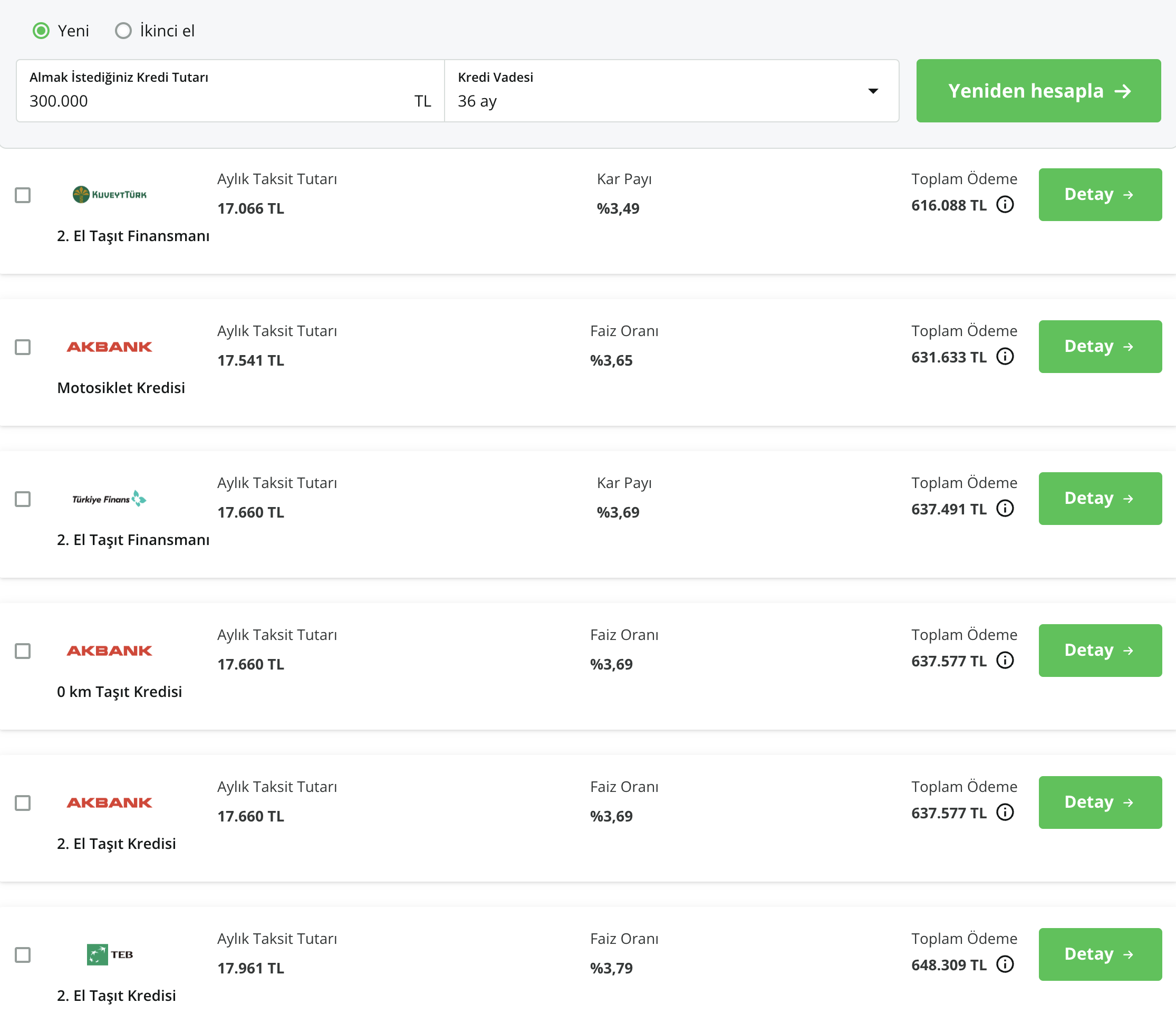The image size is (1176, 1032).
Task: Open info icon next to 637.491 TL
Action: pyautogui.click(x=1005, y=508)
